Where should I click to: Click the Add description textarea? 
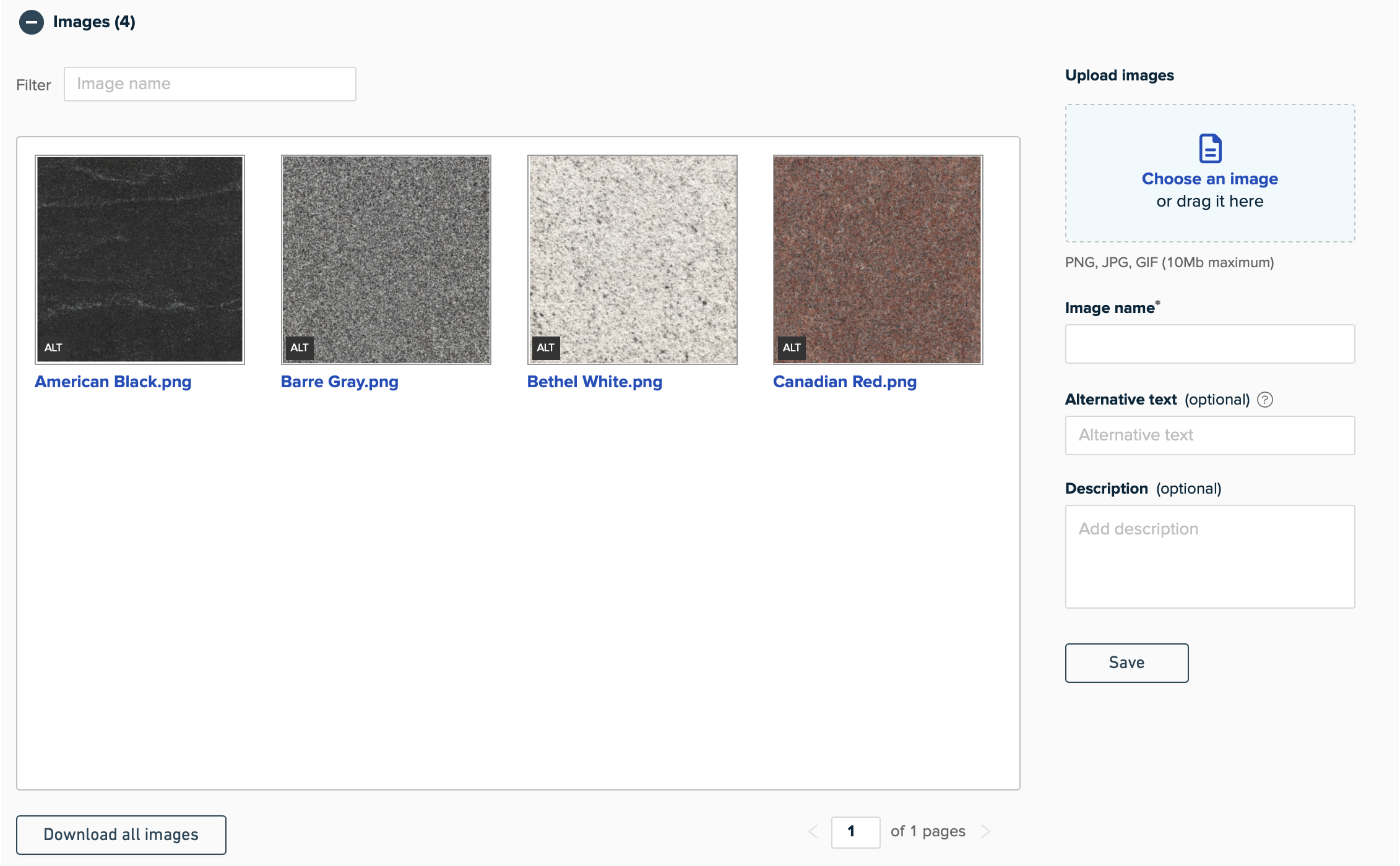pyautogui.click(x=1210, y=557)
